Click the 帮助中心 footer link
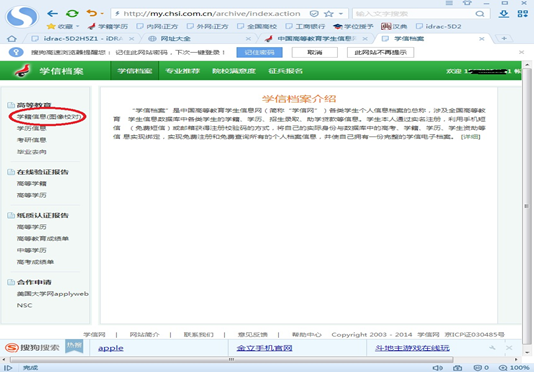This screenshot has width=534, height=372. [307, 335]
